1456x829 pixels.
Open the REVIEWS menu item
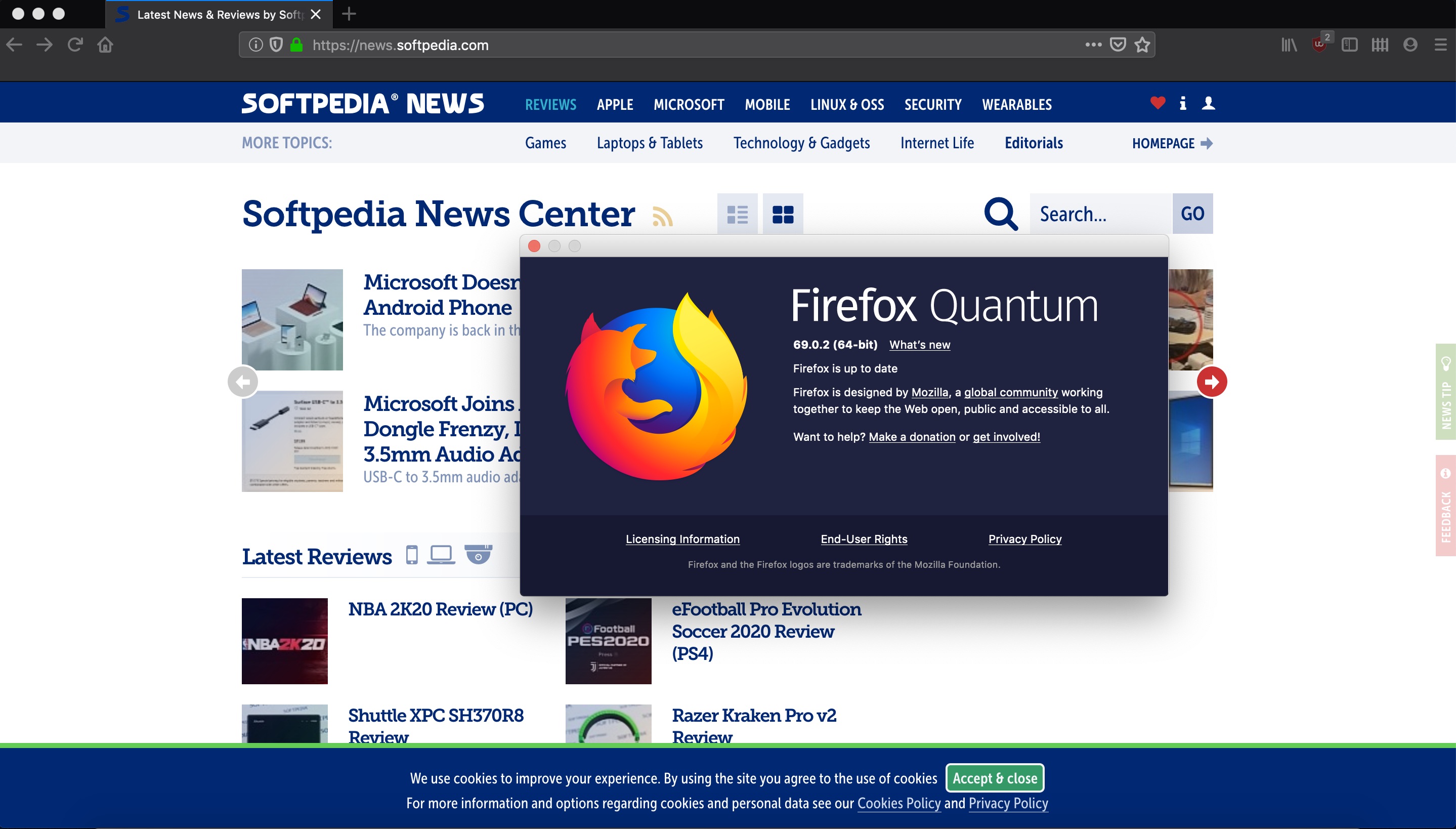click(x=550, y=105)
